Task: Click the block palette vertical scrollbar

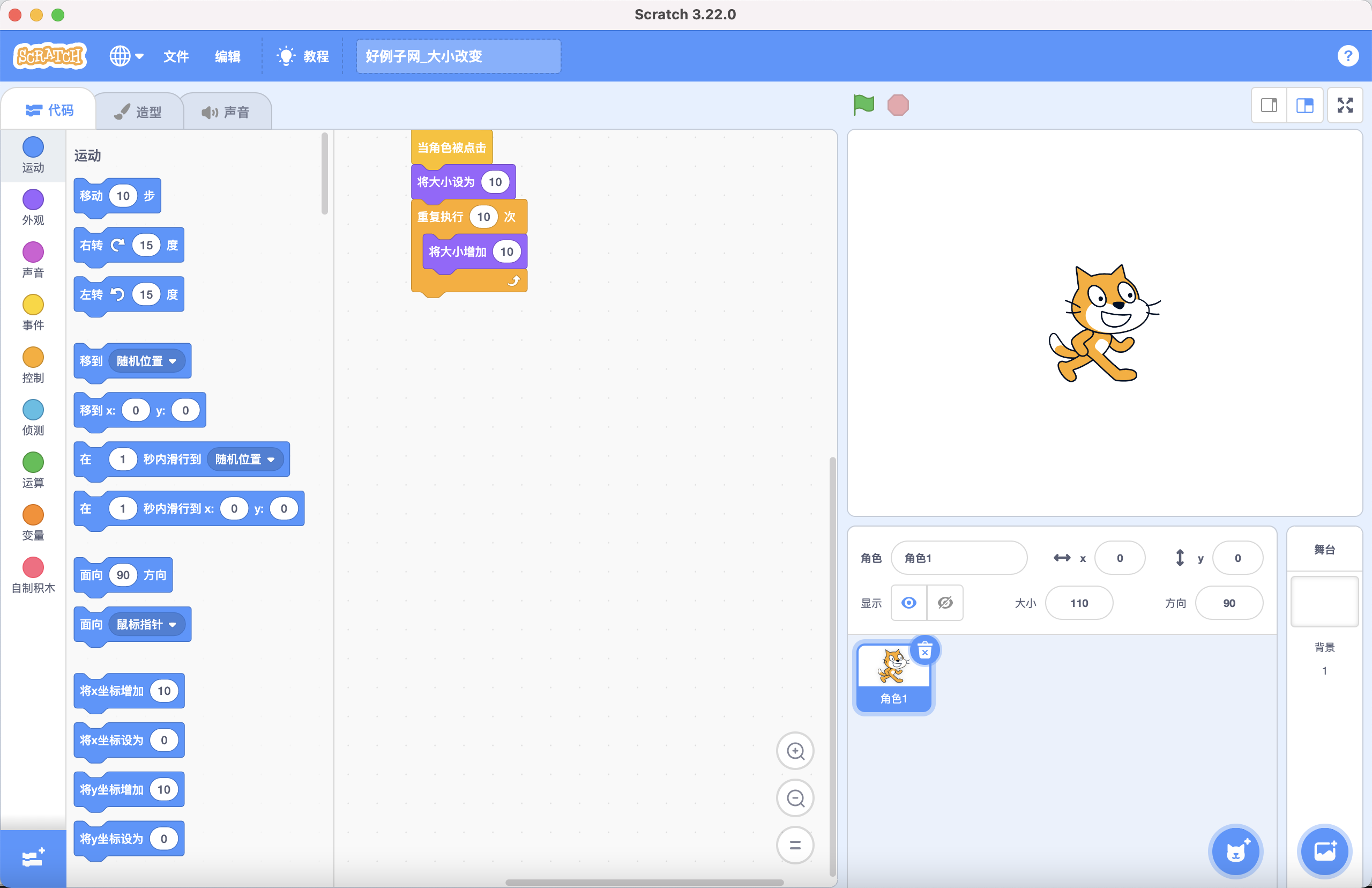Action: 324,173
